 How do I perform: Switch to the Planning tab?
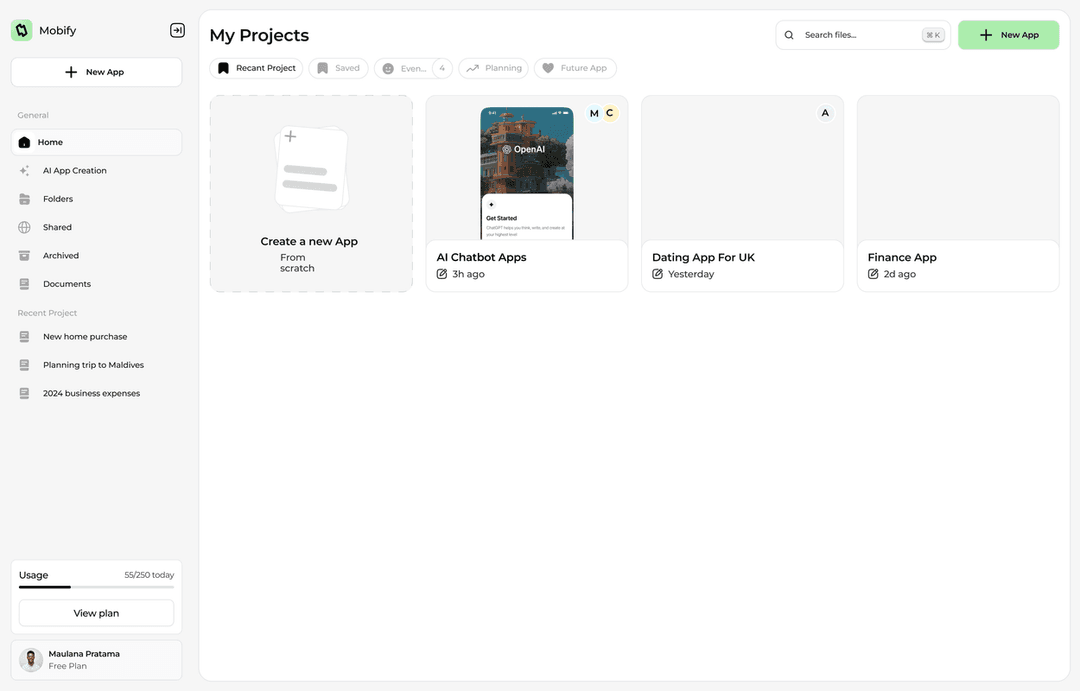tap(493, 68)
